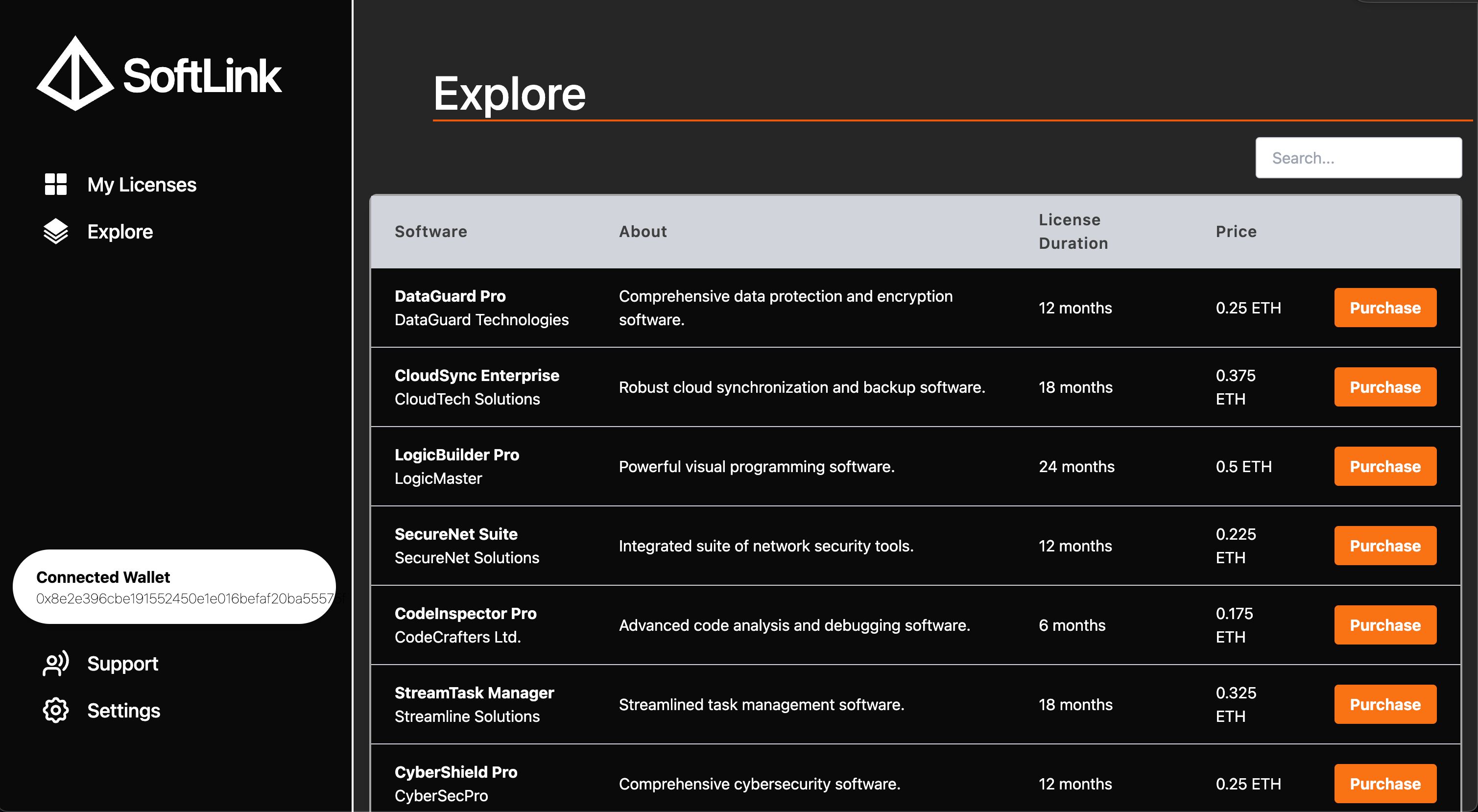Click the 0.325 ETH price
Viewport: 1478px width, 812px height.
point(1235,704)
